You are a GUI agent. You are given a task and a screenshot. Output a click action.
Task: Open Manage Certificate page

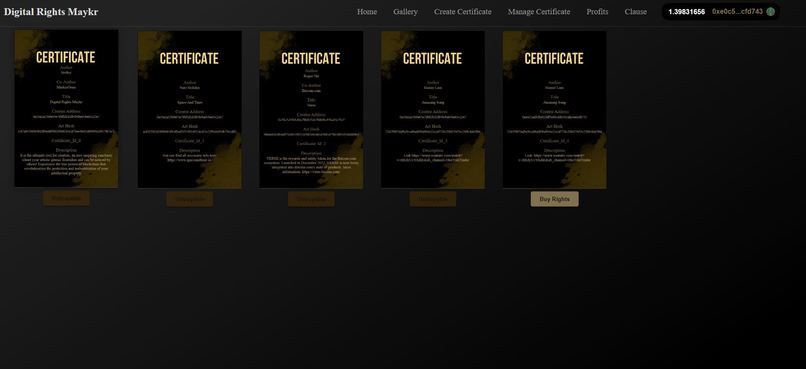pyautogui.click(x=539, y=12)
